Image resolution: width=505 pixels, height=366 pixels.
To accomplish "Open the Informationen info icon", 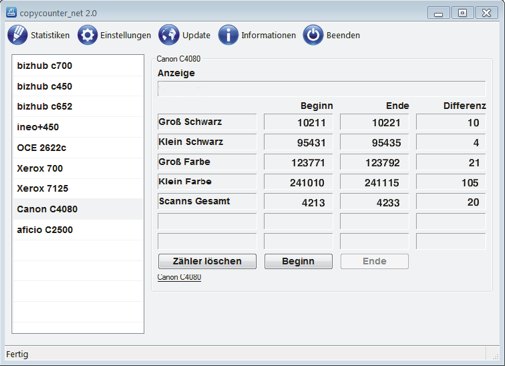I will [x=228, y=35].
